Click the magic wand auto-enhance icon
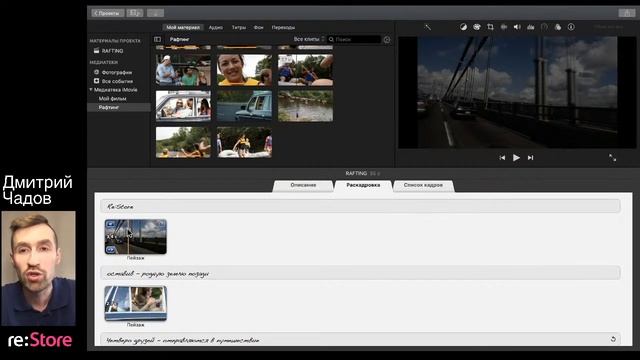The image size is (640, 360). pos(427,27)
